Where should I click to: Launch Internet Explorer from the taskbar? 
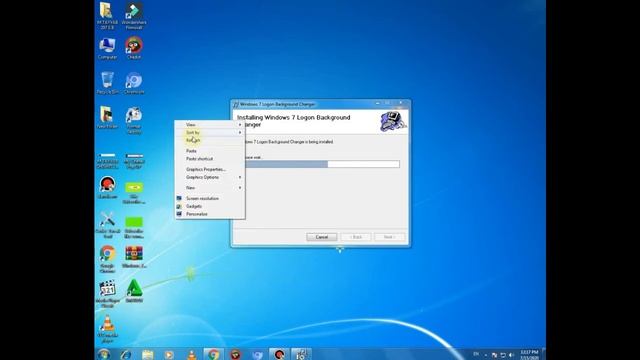pyautogui.click(x=126, y=354)
